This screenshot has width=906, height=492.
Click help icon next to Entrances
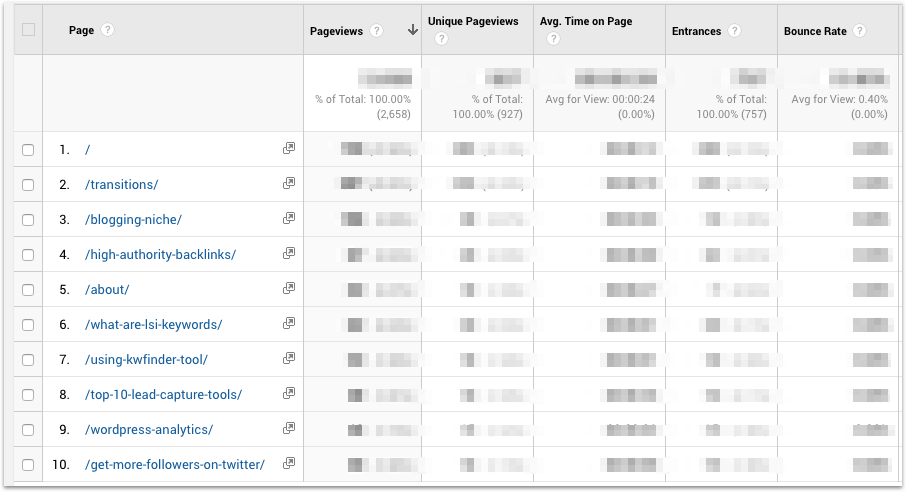(x=735, y=31)
